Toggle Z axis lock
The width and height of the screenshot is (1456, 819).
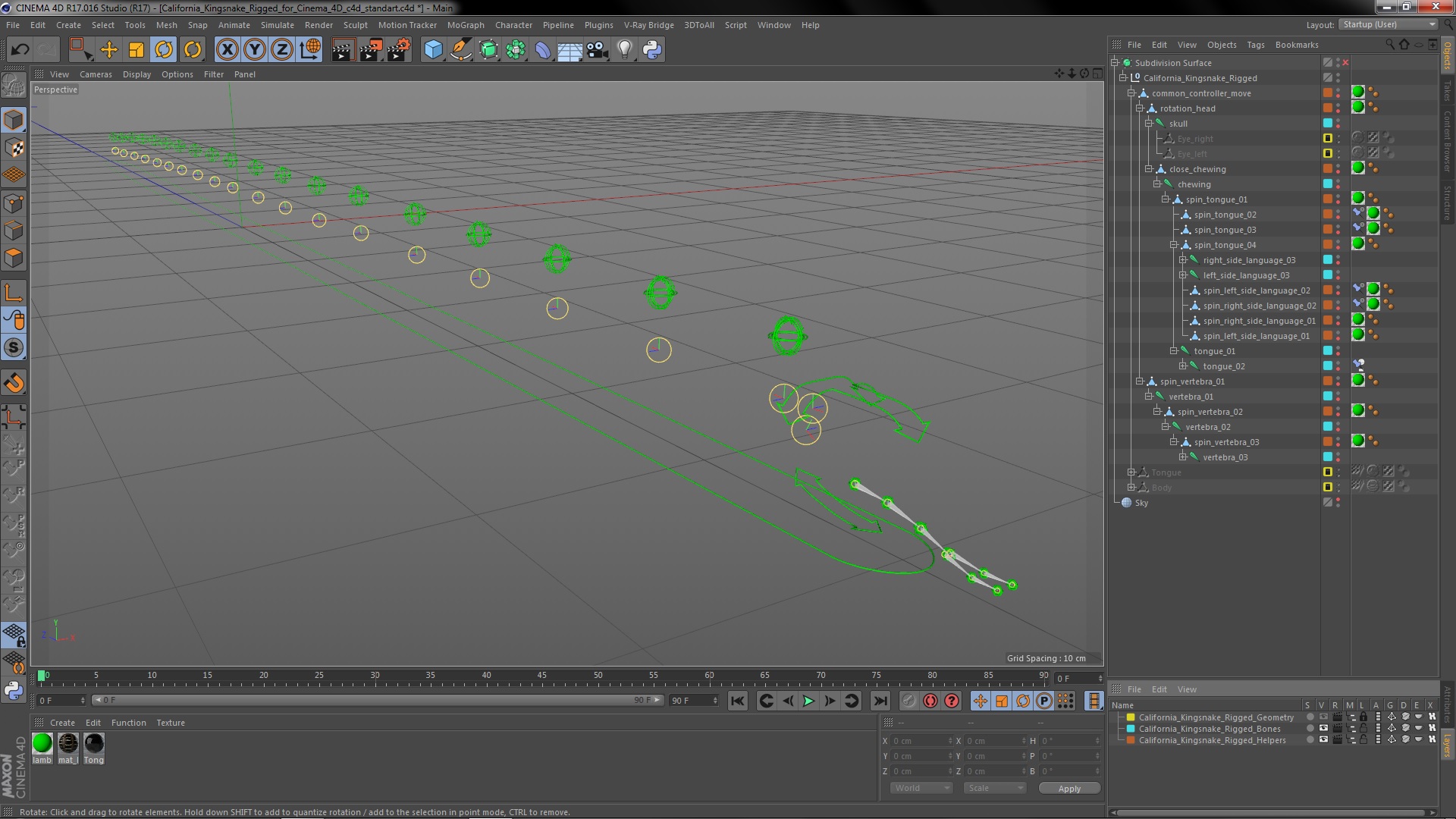tap(282, 50)
